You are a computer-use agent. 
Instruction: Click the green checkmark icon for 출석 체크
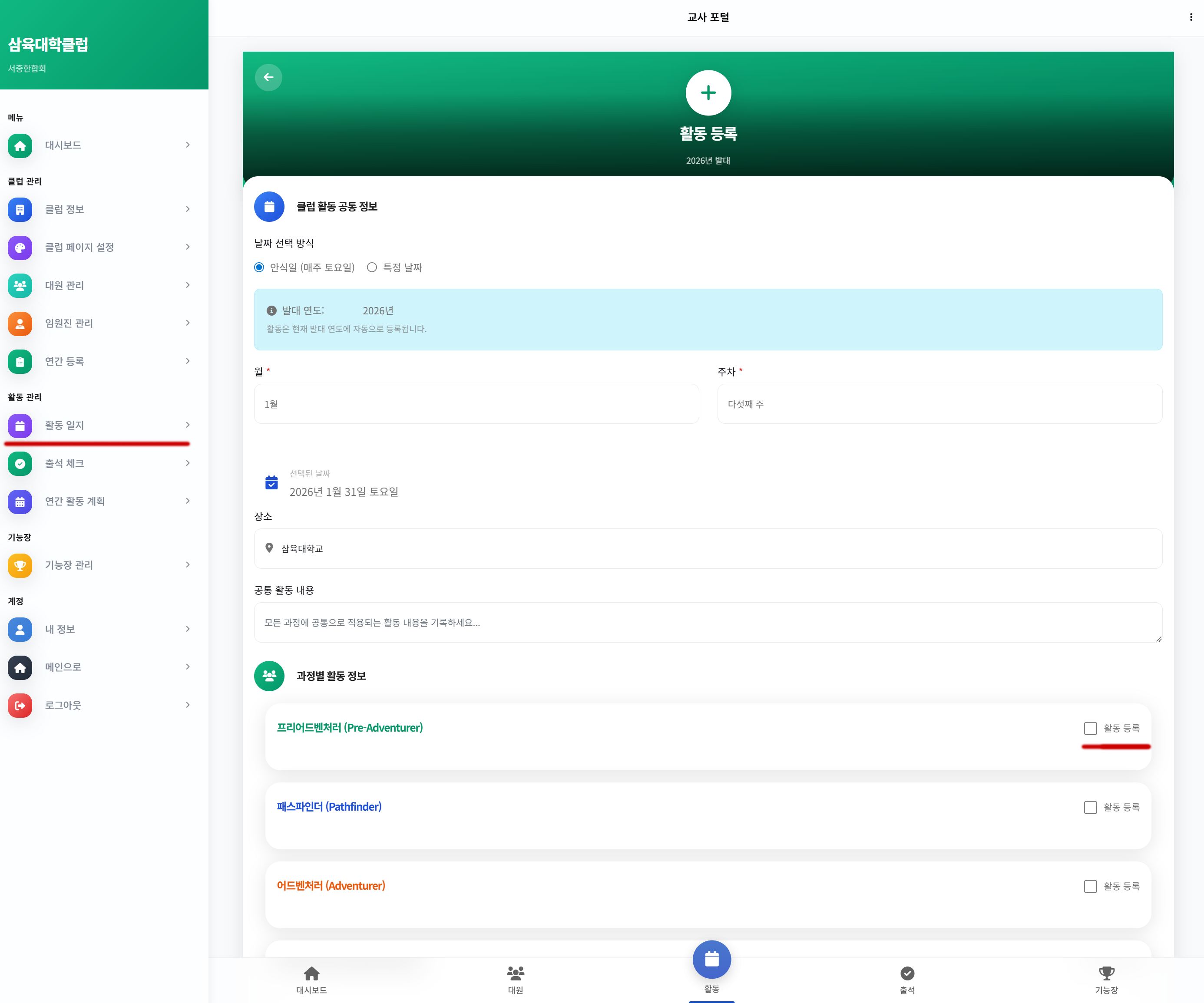[20, 464]
